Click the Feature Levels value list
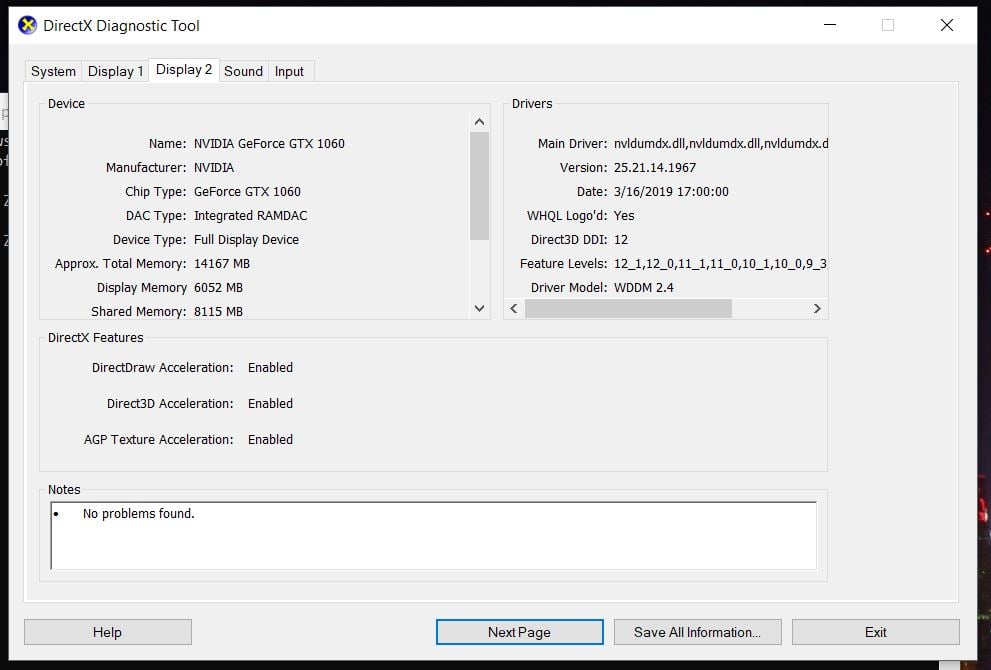Image resolution: width=991 pixels, height=670 pixels. tap(720, 264)
